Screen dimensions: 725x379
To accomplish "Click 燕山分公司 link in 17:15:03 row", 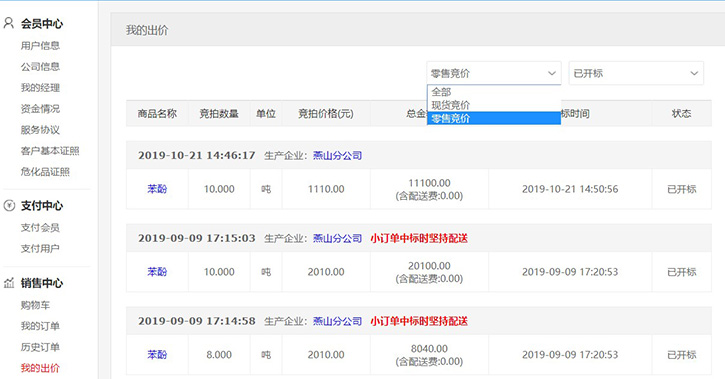I will tap(338, 238).
